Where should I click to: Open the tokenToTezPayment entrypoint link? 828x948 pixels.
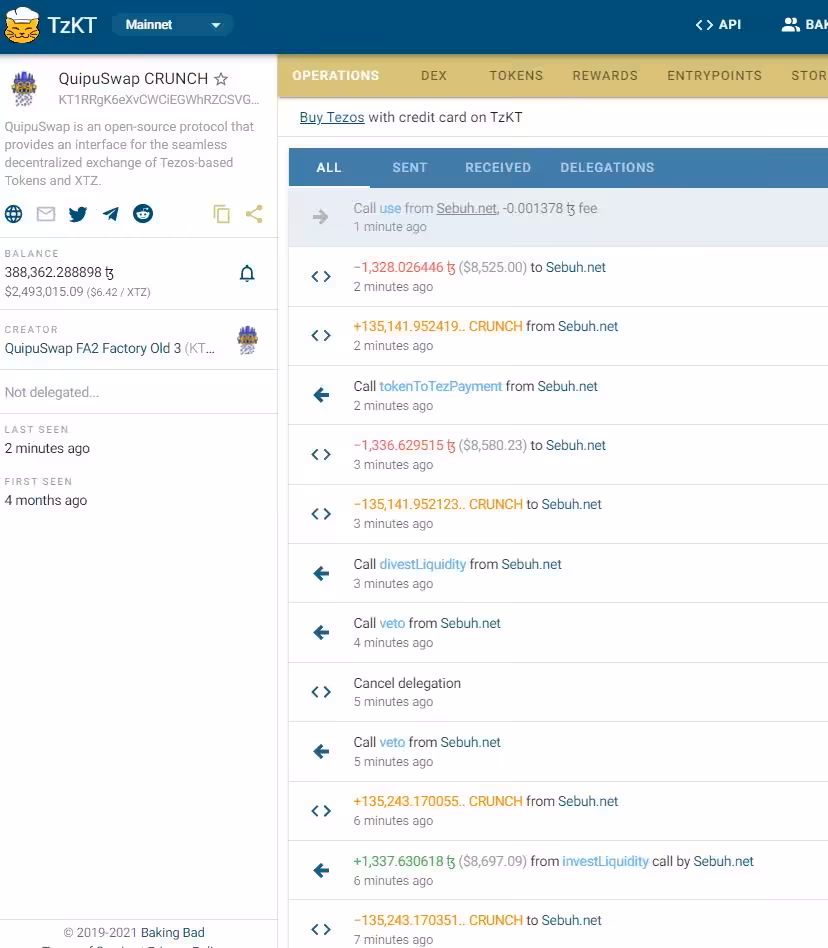441,386
